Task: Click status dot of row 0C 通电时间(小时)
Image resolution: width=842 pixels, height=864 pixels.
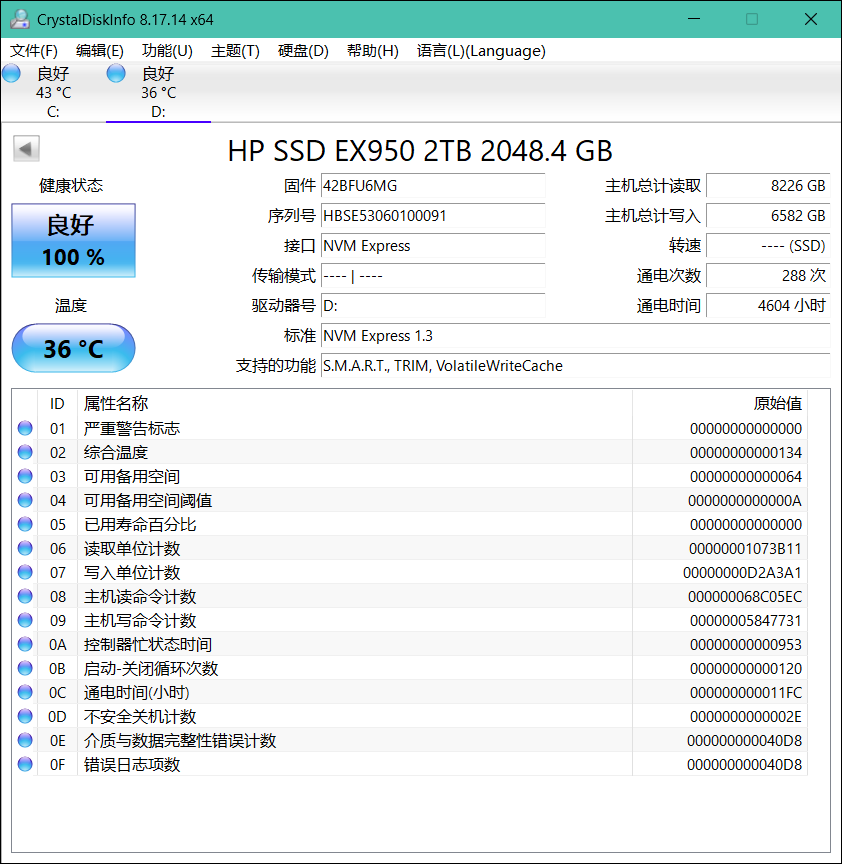Action: (x=25, y=692)
